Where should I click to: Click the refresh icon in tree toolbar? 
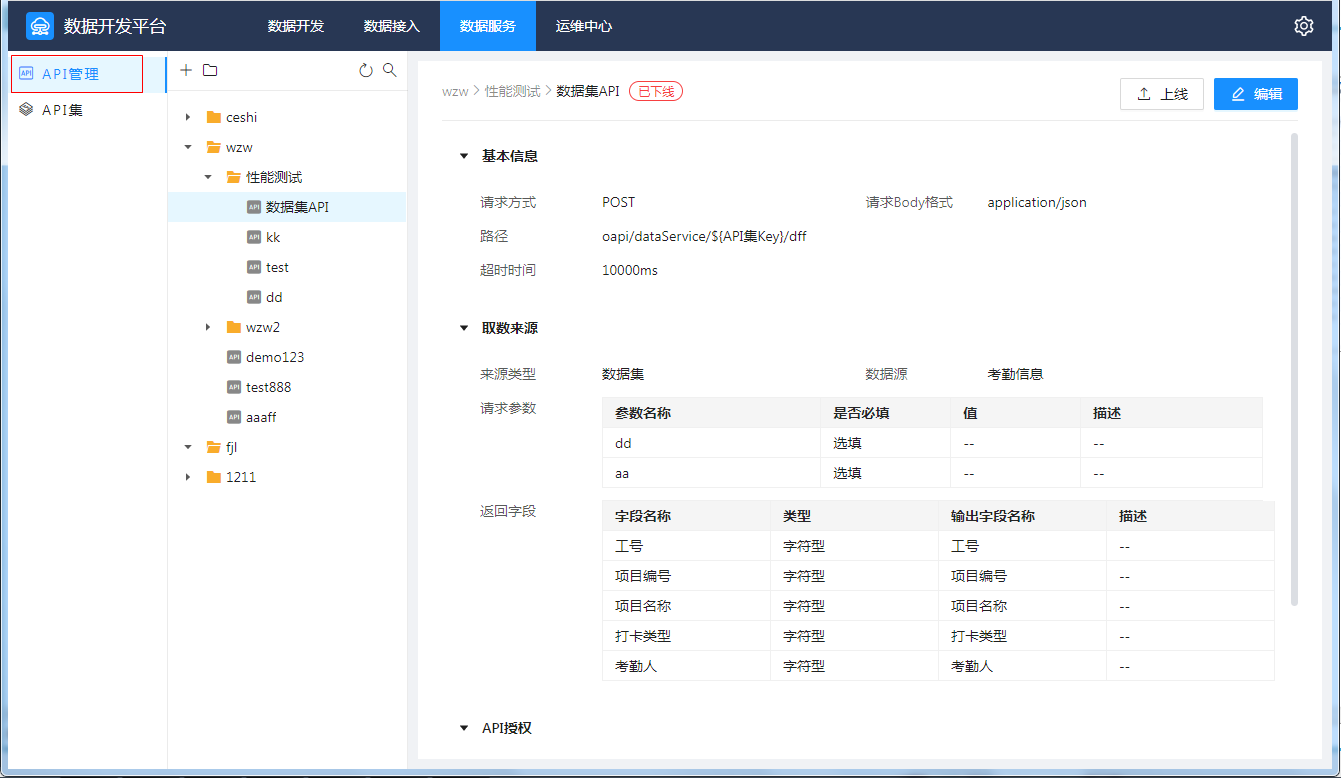click(365, 70)
